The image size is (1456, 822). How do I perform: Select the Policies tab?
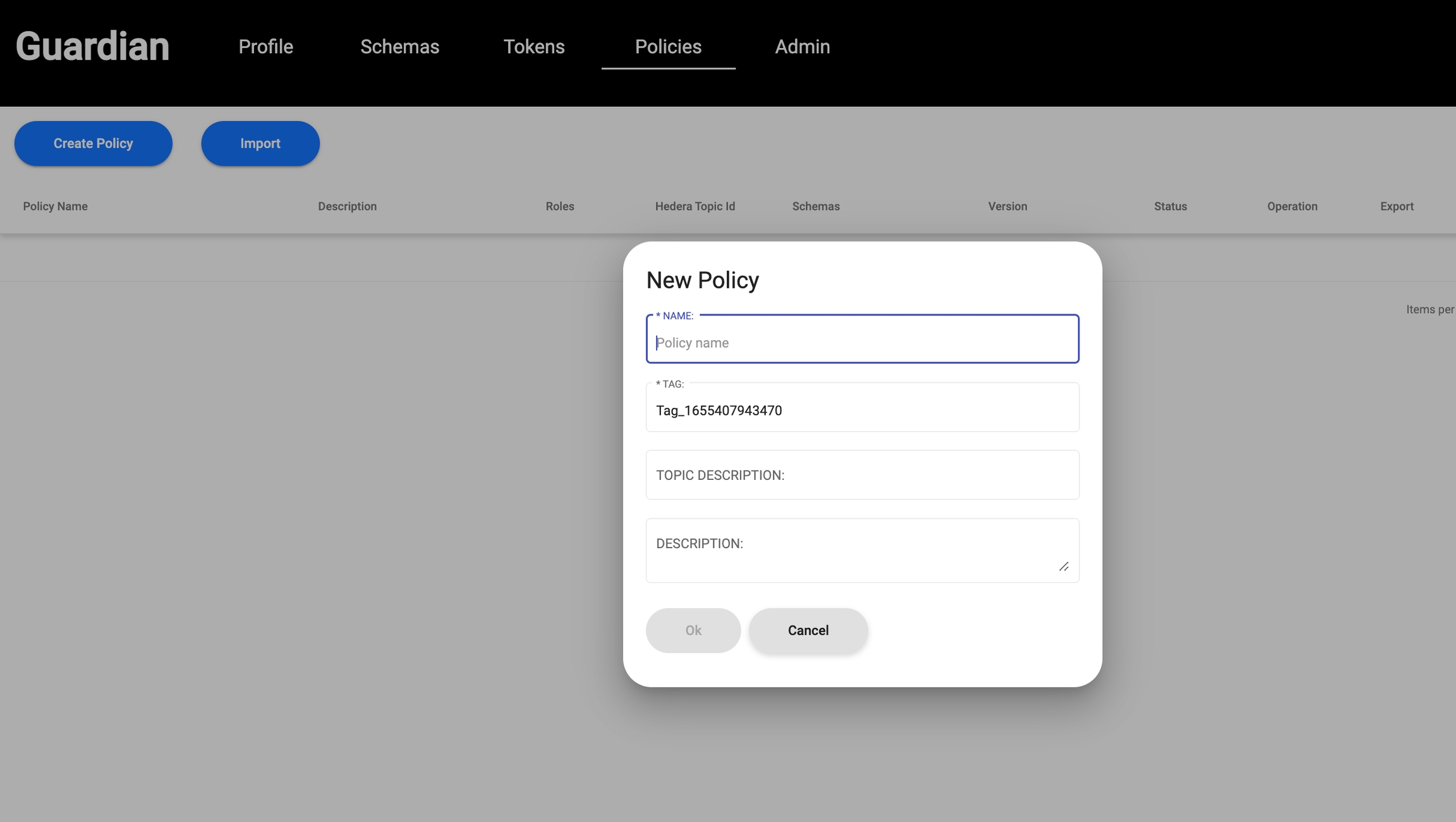click(x=668, y=47)
